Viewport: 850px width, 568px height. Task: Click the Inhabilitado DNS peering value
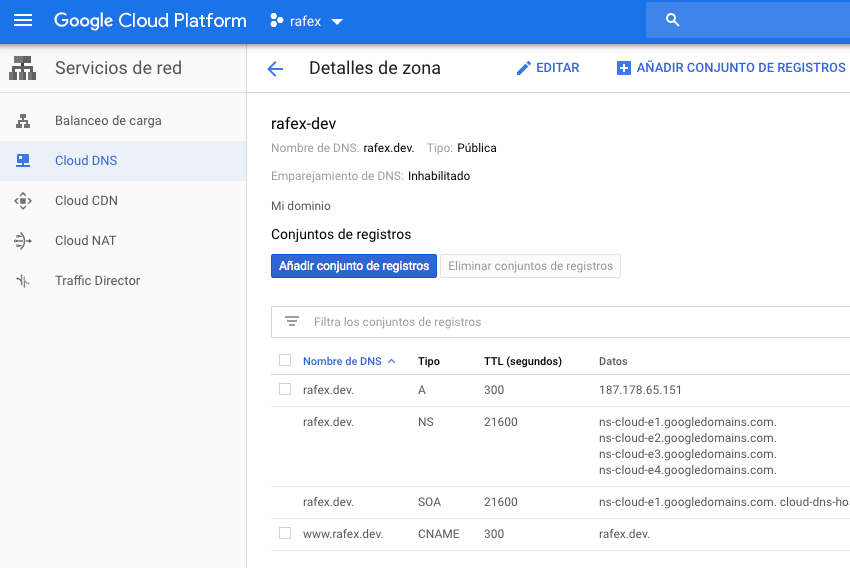(x=439, y=176)
